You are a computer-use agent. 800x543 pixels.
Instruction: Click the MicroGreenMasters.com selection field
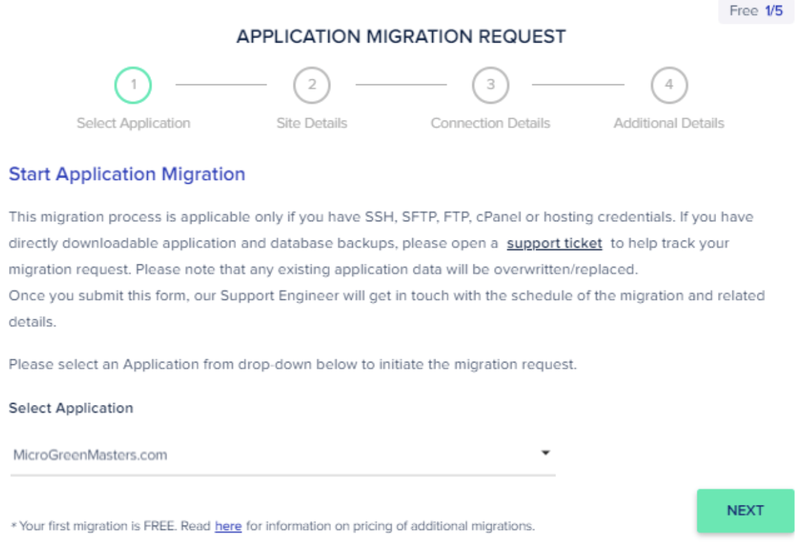click(283, 455)
